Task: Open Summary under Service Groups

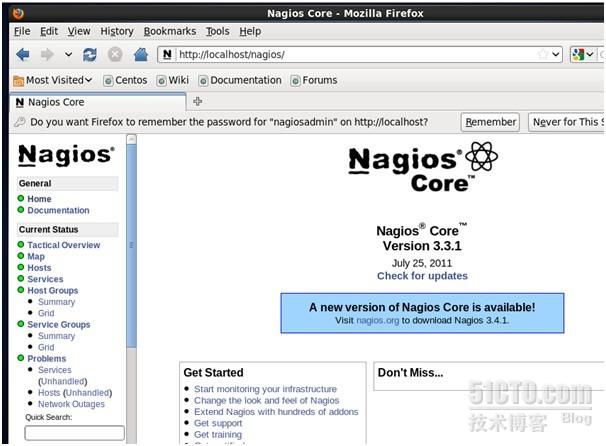Action: pos(56,336)
